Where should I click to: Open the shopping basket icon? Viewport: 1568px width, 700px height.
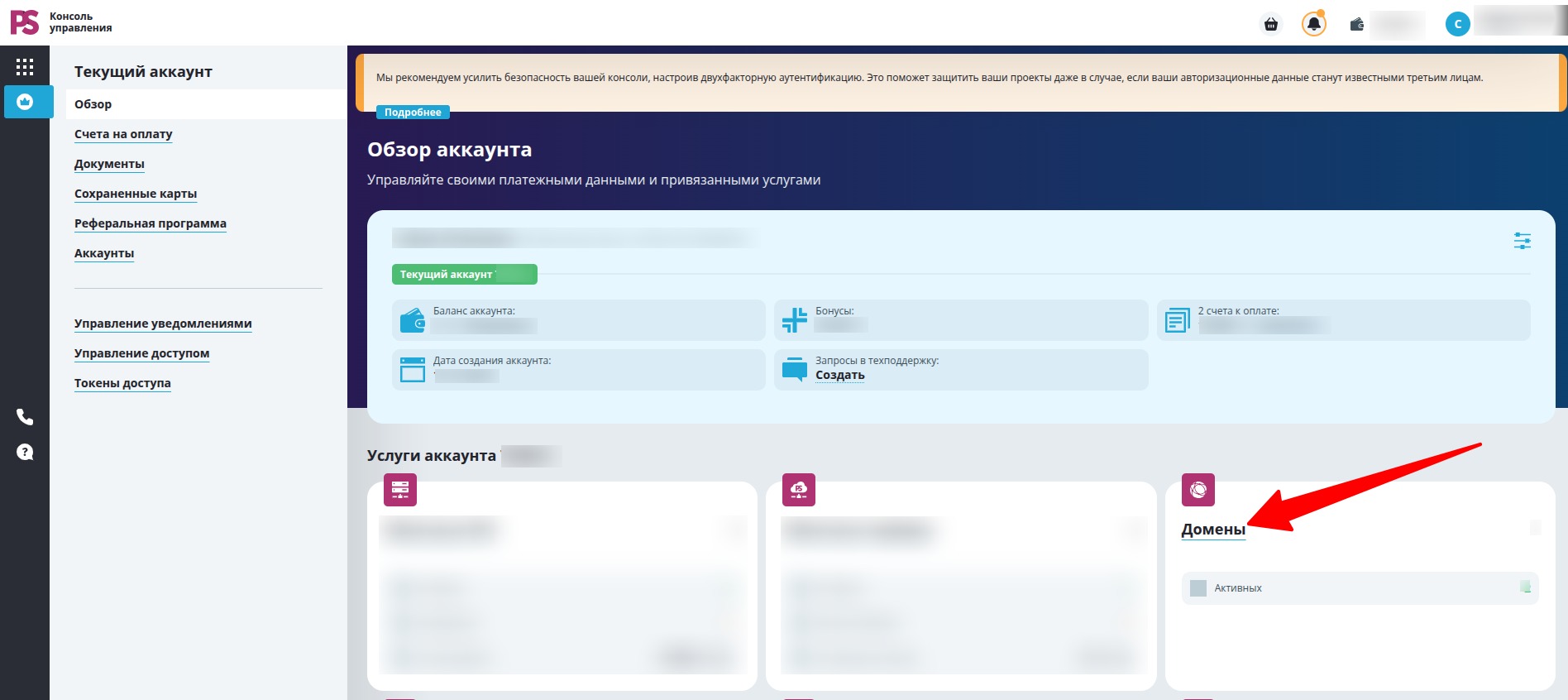click(1271, 24)
